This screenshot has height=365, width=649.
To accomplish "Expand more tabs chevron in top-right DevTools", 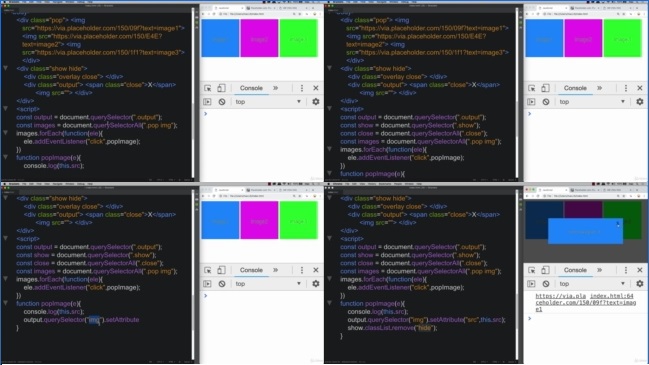I will 600,88.
